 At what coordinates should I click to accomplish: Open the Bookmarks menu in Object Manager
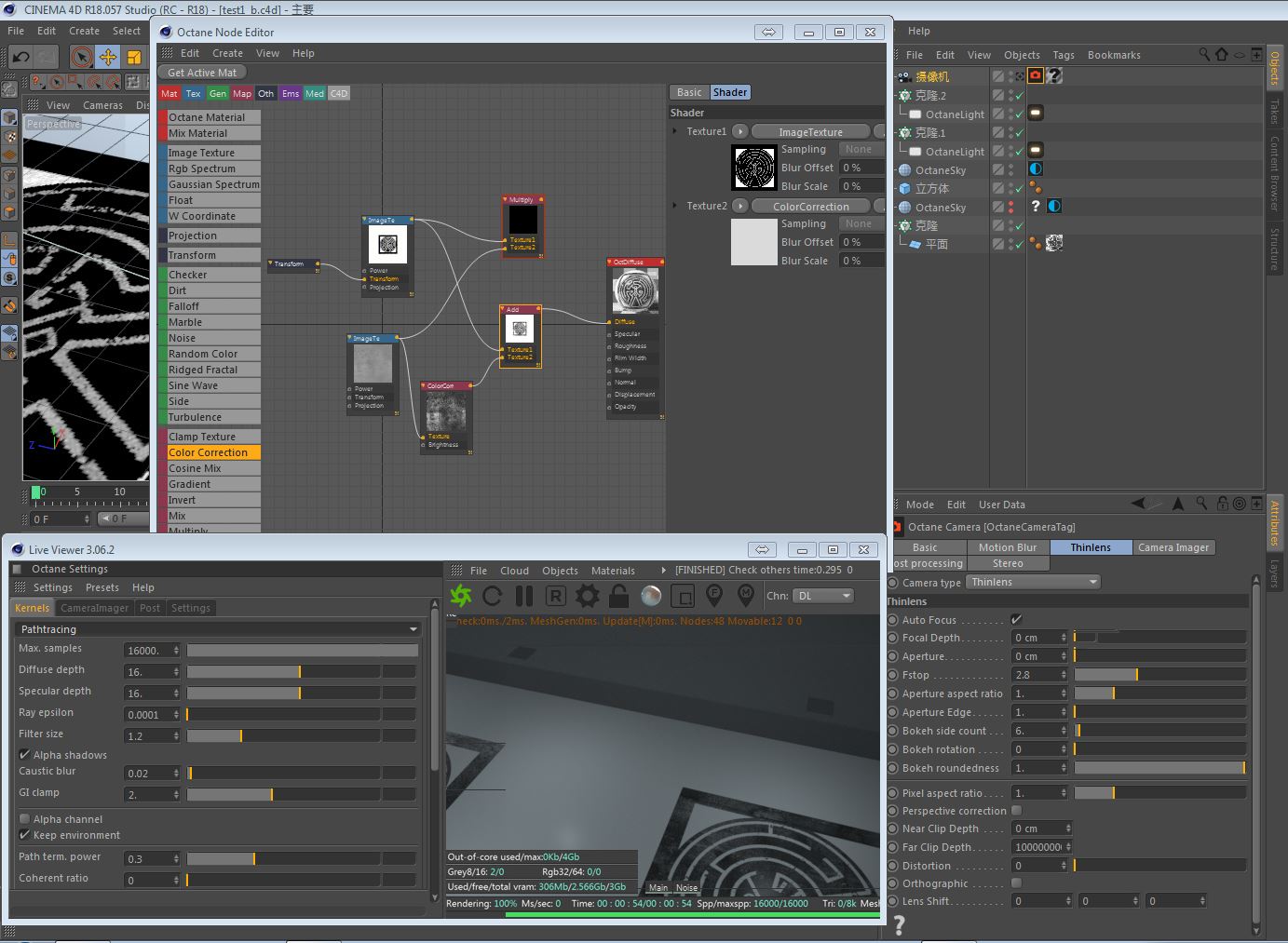click(1114, 55)
